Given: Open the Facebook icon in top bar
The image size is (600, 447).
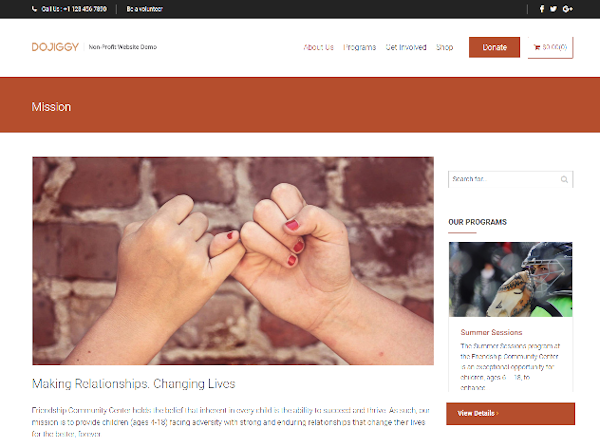Looking at the screenshot, I should 542,9.
